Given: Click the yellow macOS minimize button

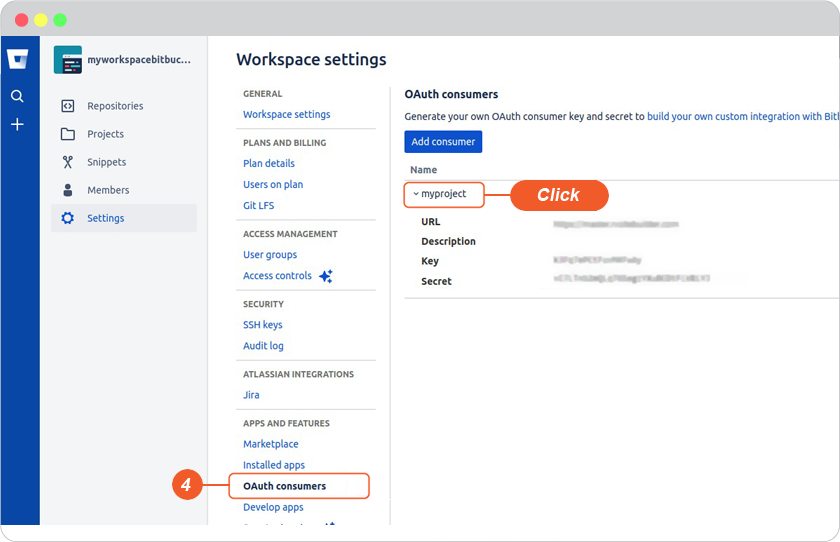Looking at the screenshot, I should [x=41, y=20].
